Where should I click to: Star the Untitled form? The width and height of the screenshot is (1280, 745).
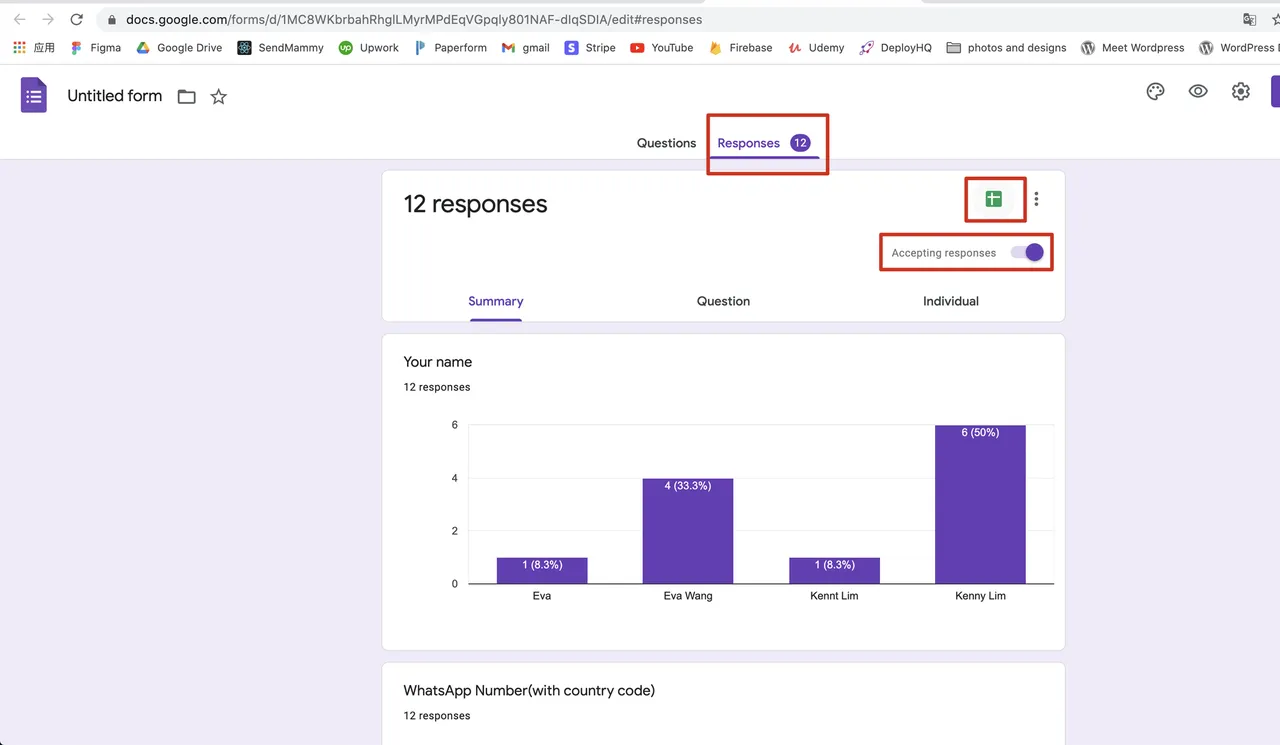click(x=219, y=97)
